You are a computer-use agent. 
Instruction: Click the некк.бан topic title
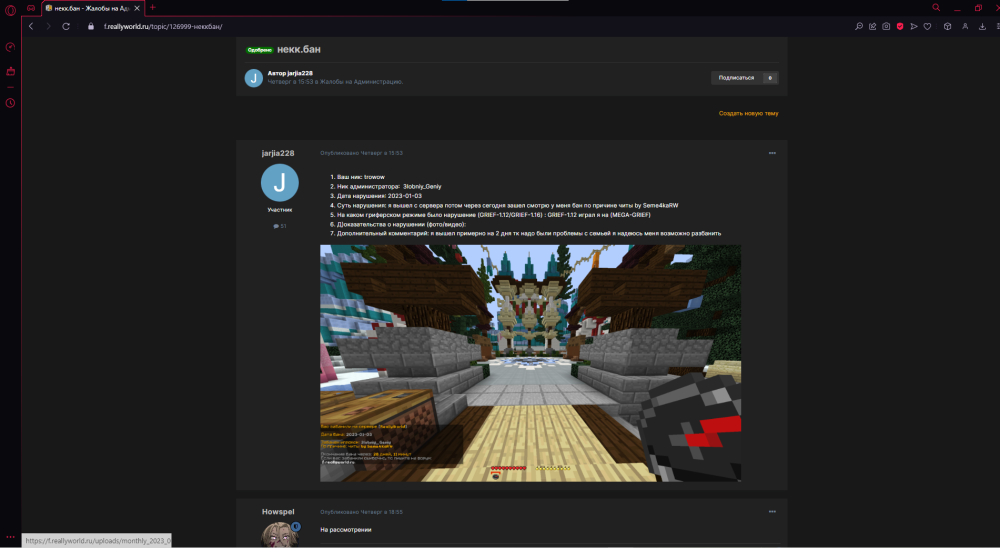[x=298, y=49]
